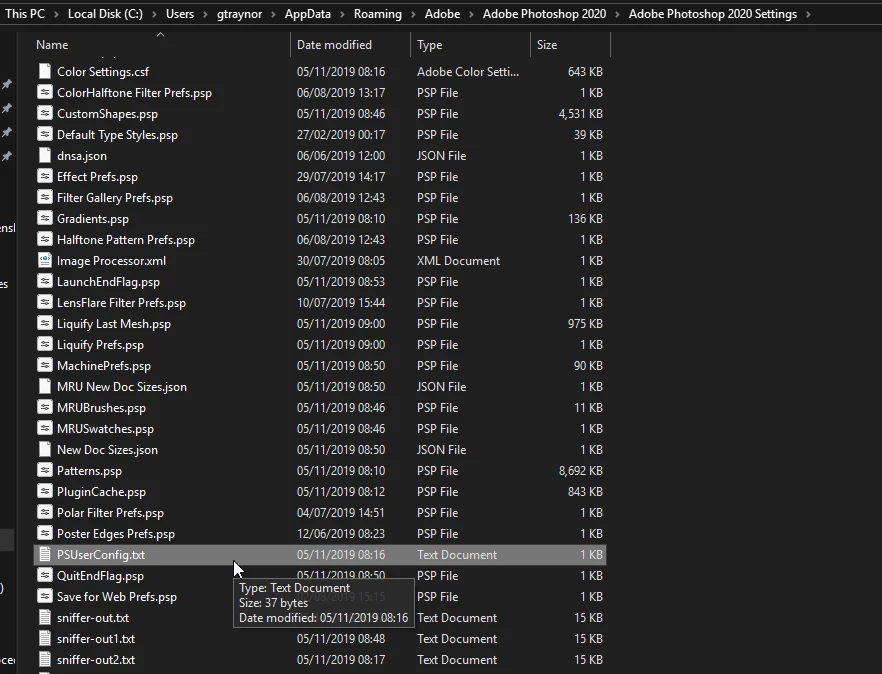The height and width of the screenshot is (674, 882).
Task: Click the Save for Web Prefs.psp file icon
Action: pyautogui.click(x=44, y=596)
